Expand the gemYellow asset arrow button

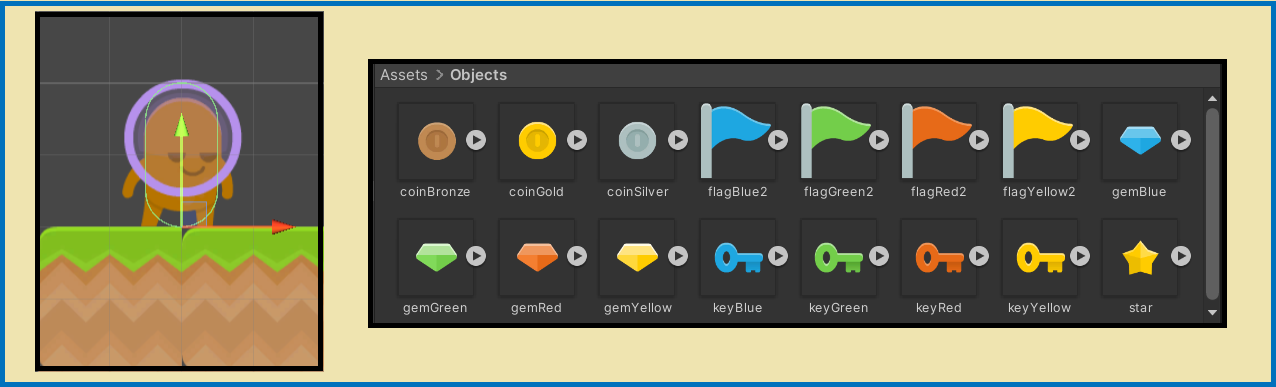tap(678, 257)
